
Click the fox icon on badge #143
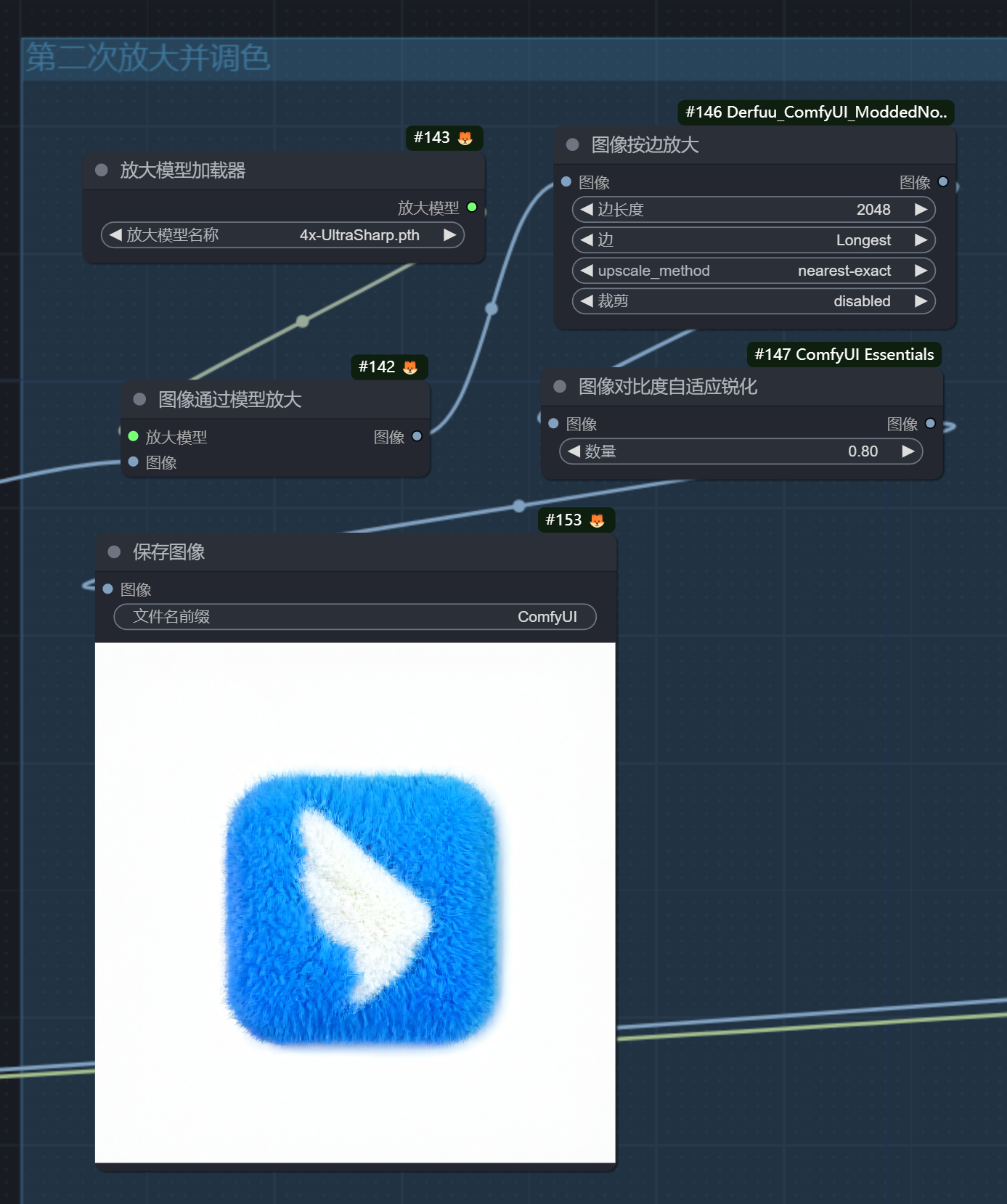click(x=465, y=138)
